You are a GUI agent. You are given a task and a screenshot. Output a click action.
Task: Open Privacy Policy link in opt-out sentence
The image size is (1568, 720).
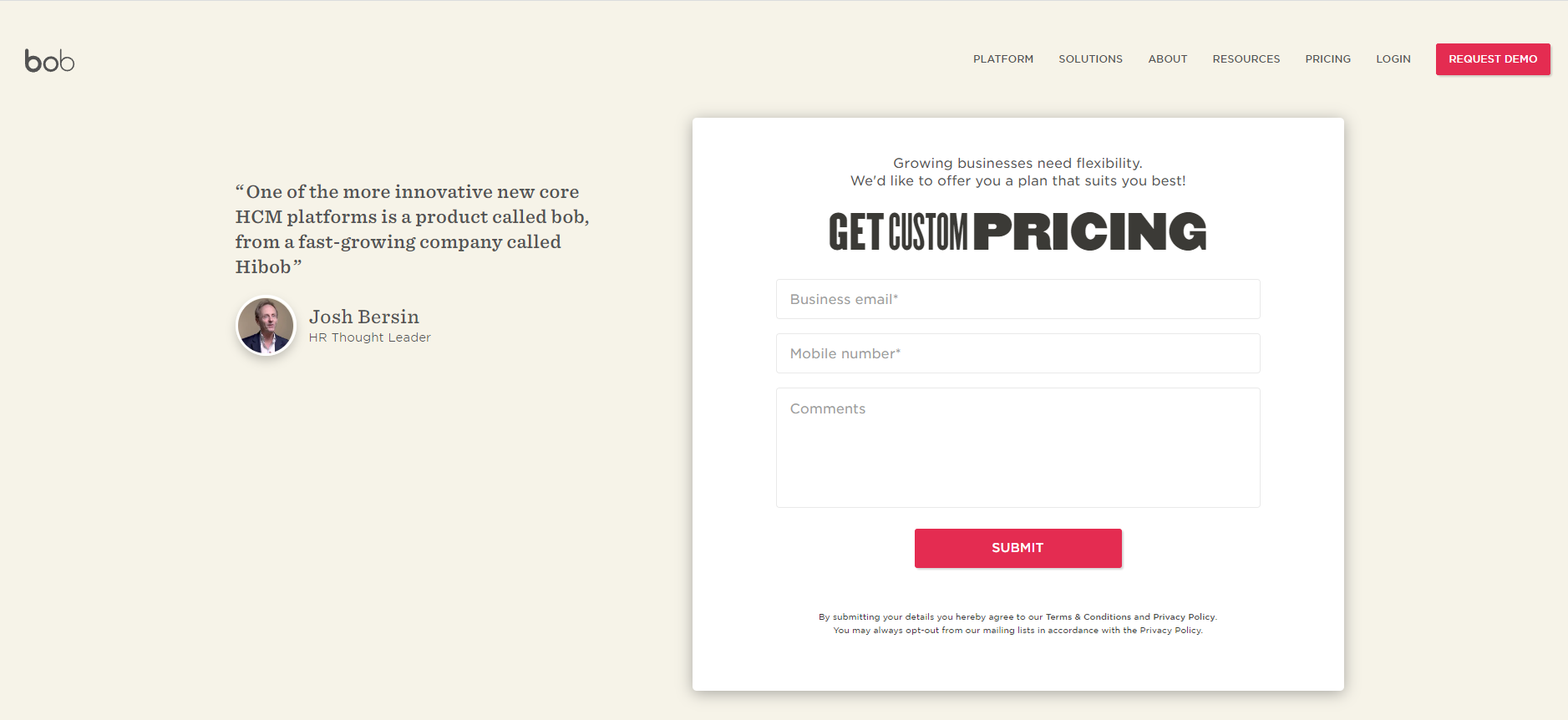(x=1170, y=631)
